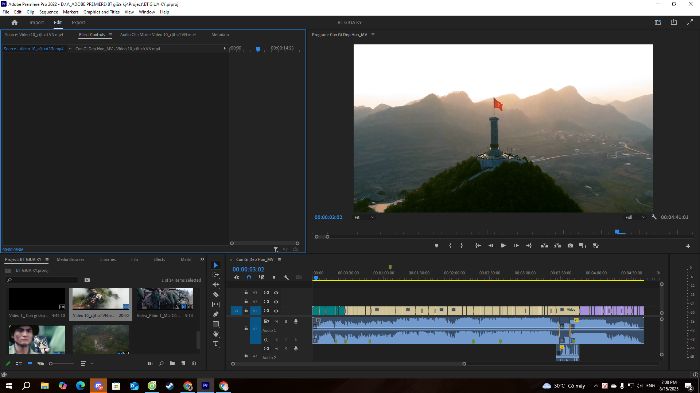Switch to the Media Browser tab
Screen dimensions: 700x393
point(70,259)
